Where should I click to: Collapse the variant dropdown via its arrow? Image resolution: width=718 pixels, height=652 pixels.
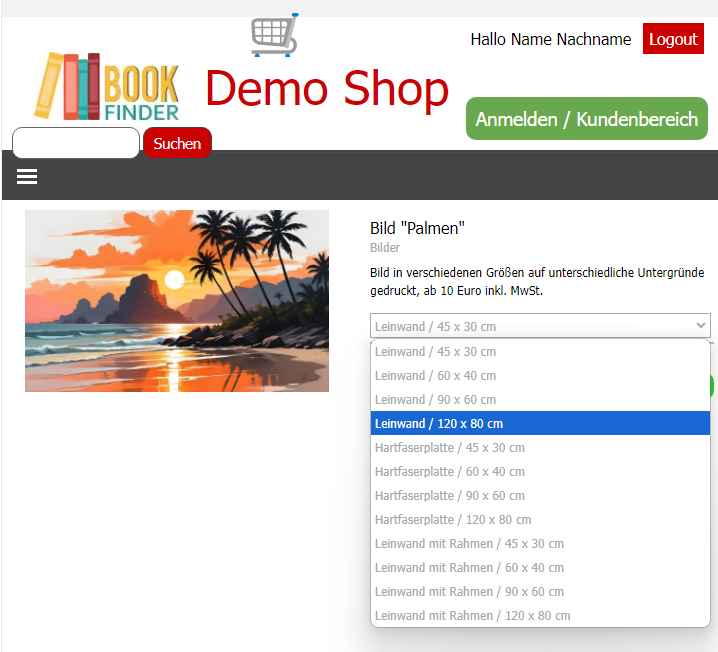click(x=700, y=326)
